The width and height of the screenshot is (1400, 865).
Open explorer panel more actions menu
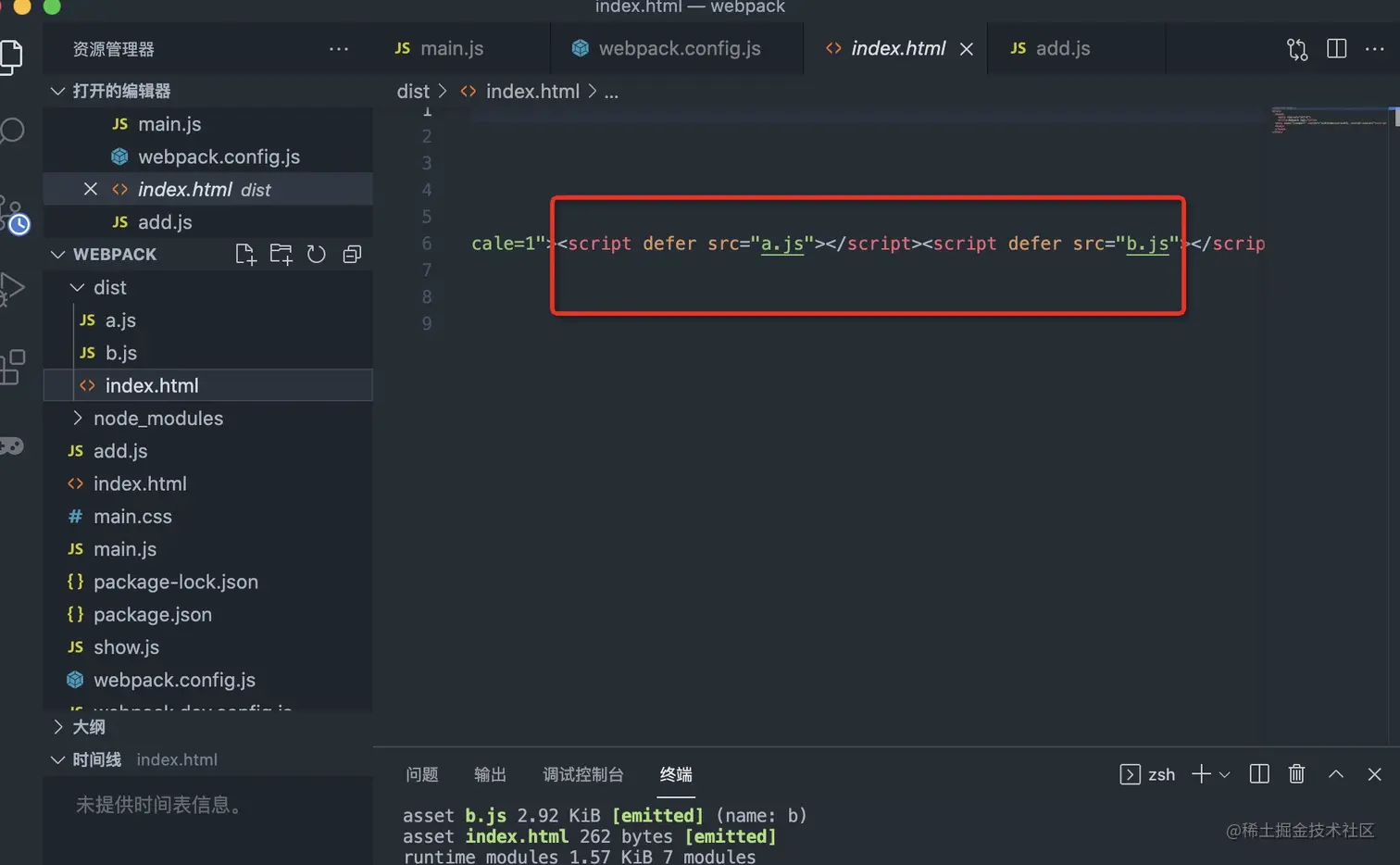tap(339, 49)
